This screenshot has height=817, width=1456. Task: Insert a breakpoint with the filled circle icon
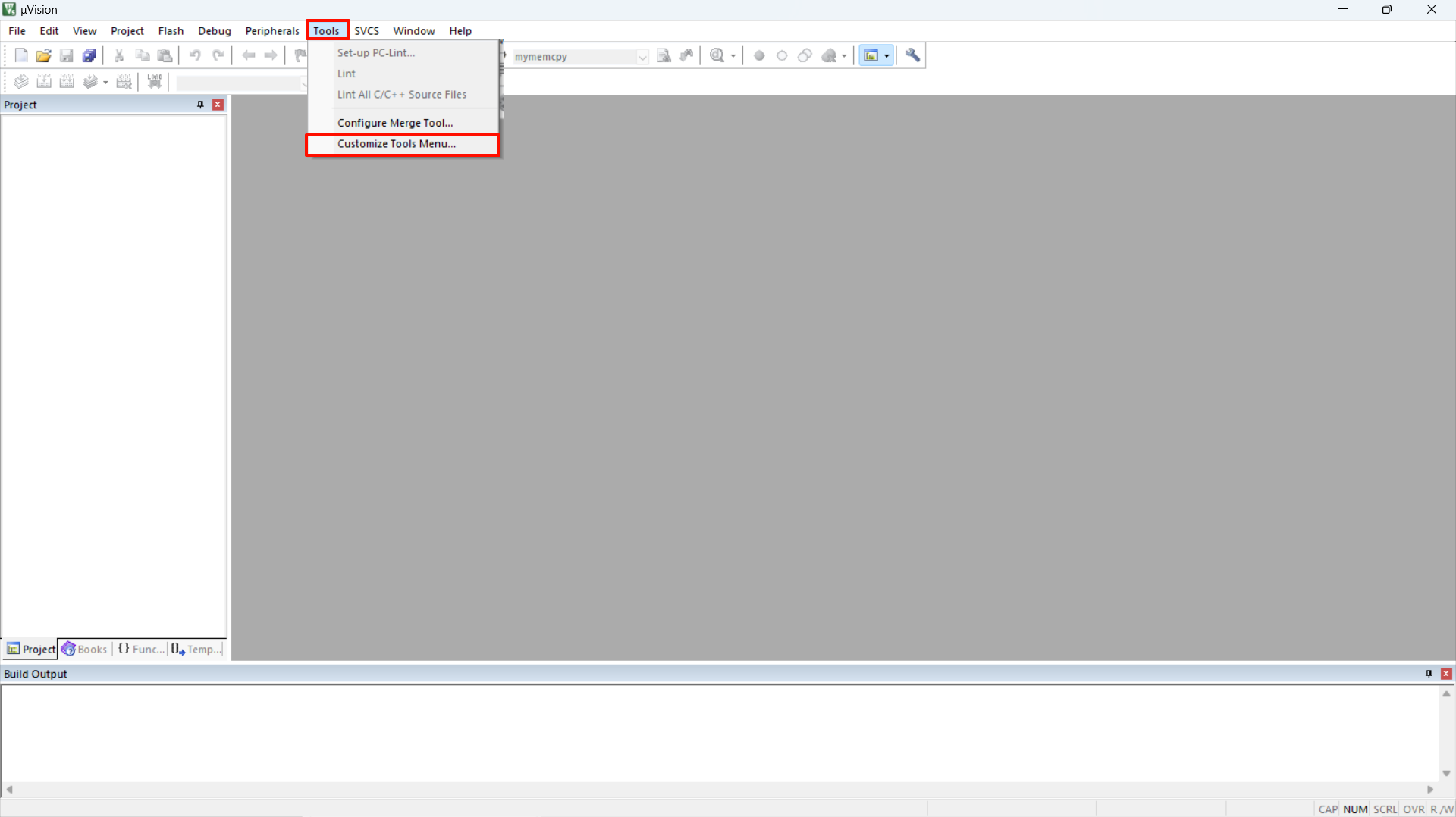tap(759, 55)
